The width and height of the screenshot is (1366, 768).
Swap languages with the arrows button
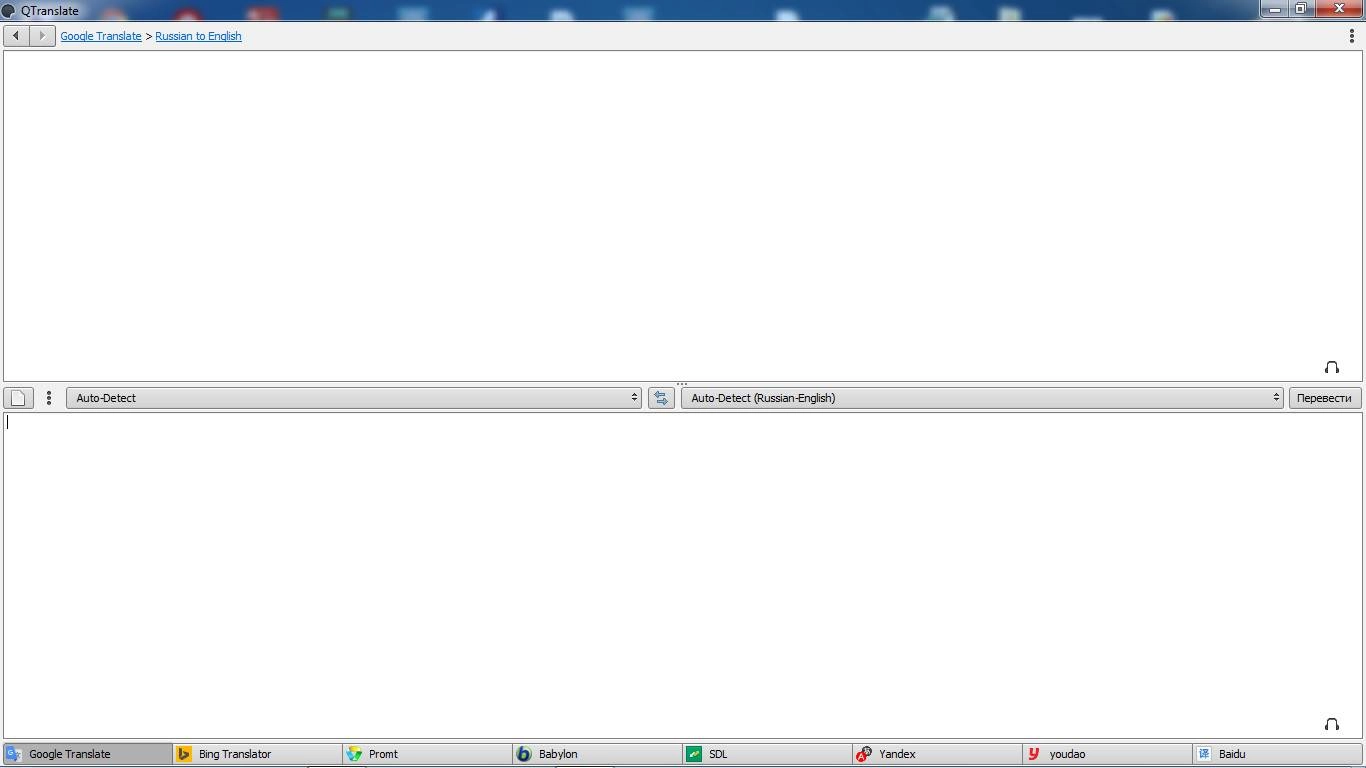point(661,398)
